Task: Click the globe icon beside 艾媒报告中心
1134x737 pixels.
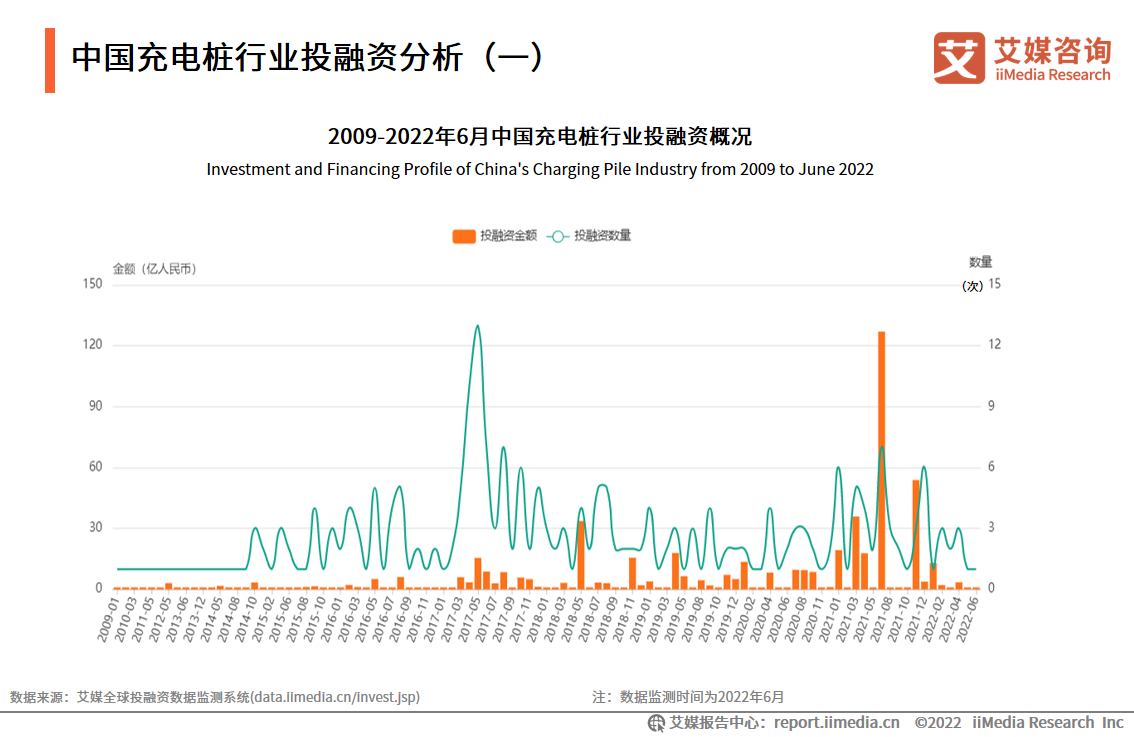Action: pyautogui.click(x=656, y=723)
